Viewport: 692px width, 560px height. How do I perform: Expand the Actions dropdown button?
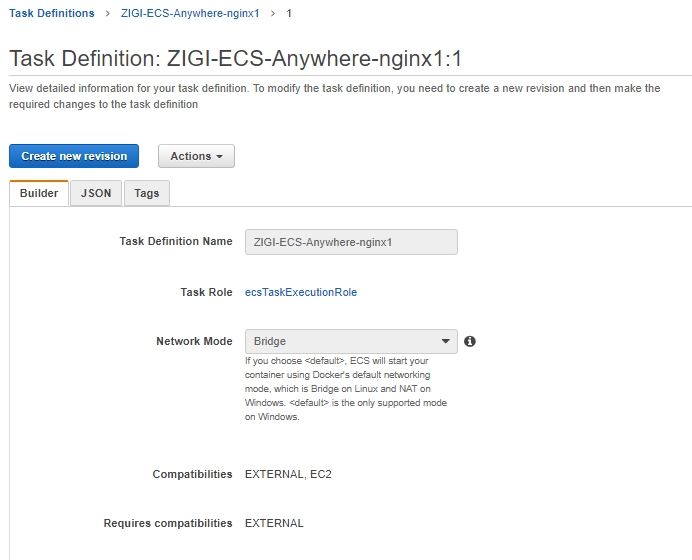(196, 156)
